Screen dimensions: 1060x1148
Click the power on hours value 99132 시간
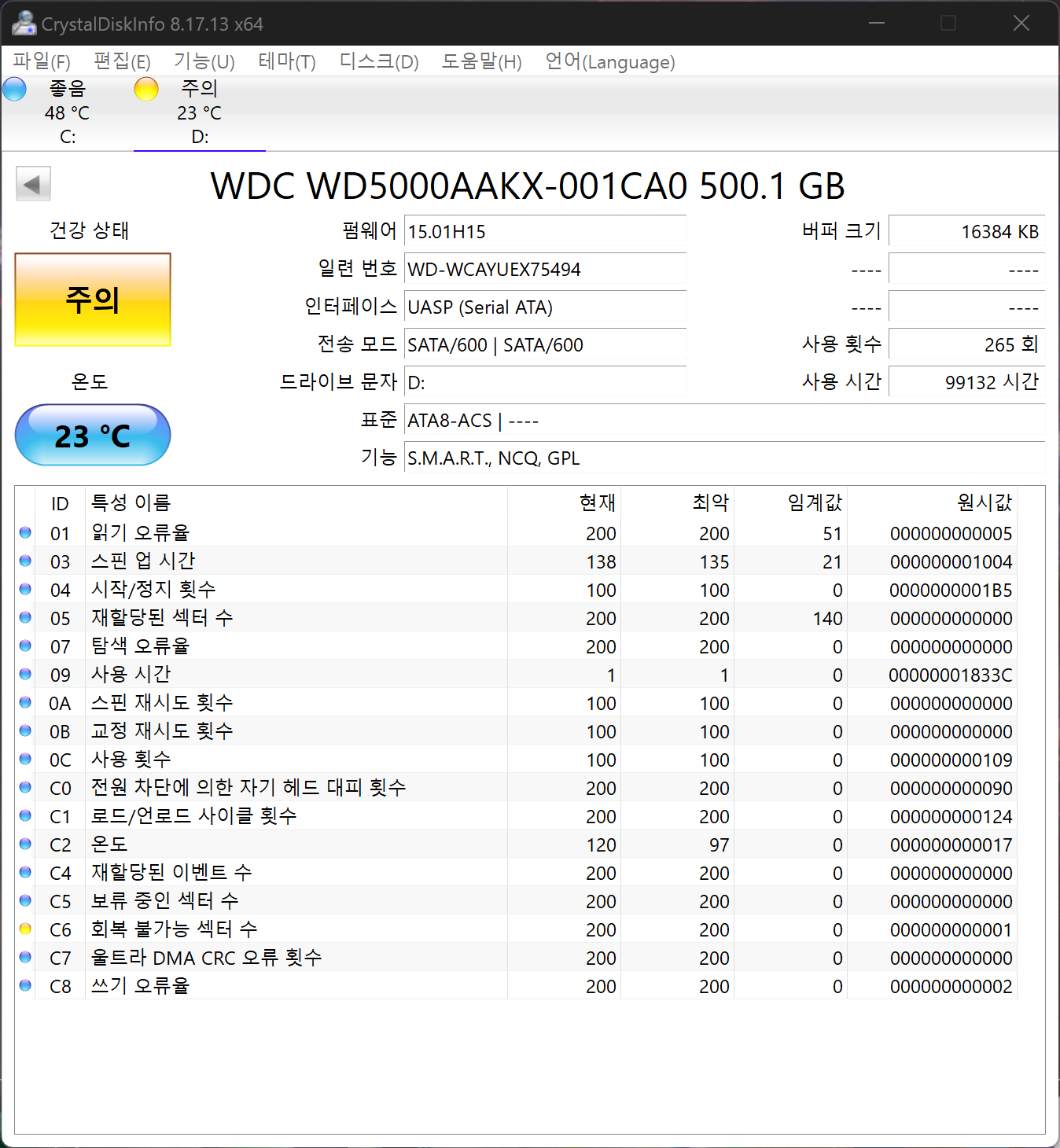click(x=966, y=382)
